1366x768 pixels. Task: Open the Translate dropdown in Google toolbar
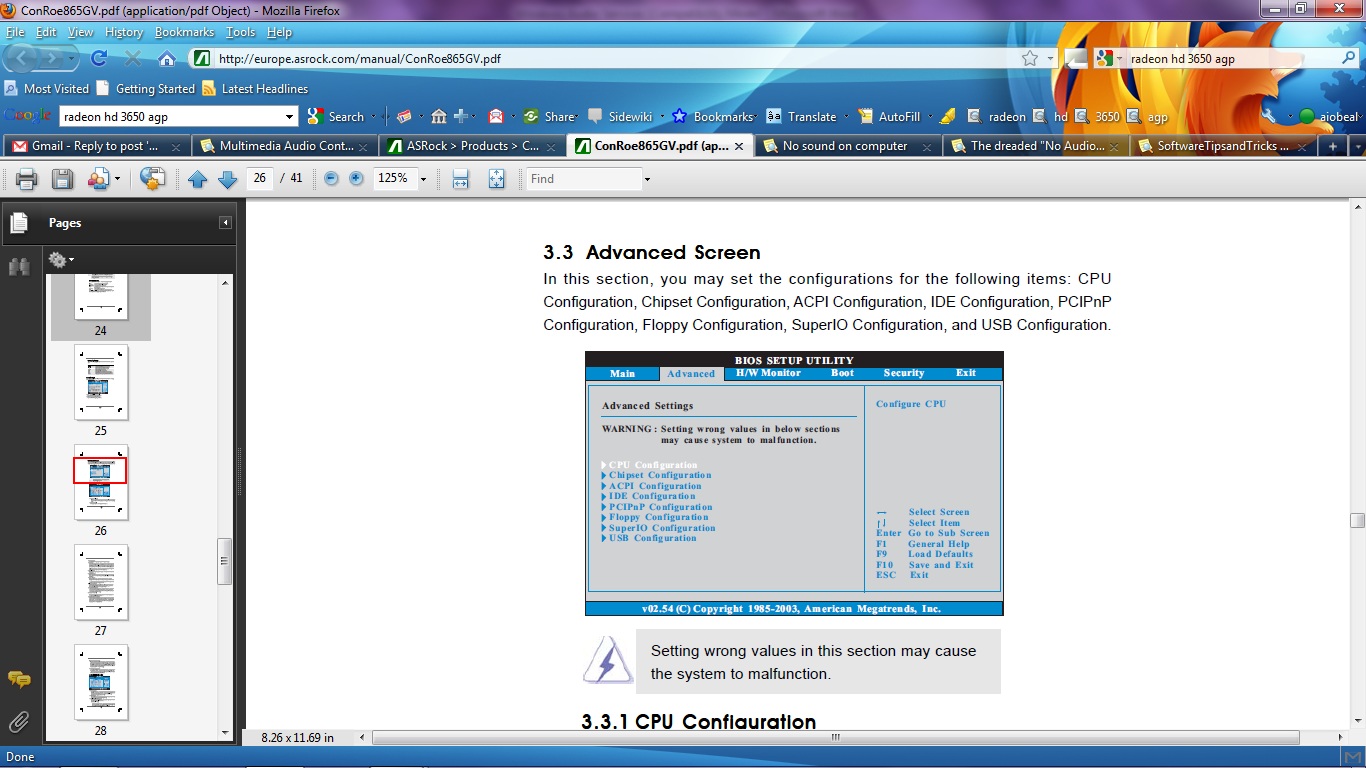(846, 116)
